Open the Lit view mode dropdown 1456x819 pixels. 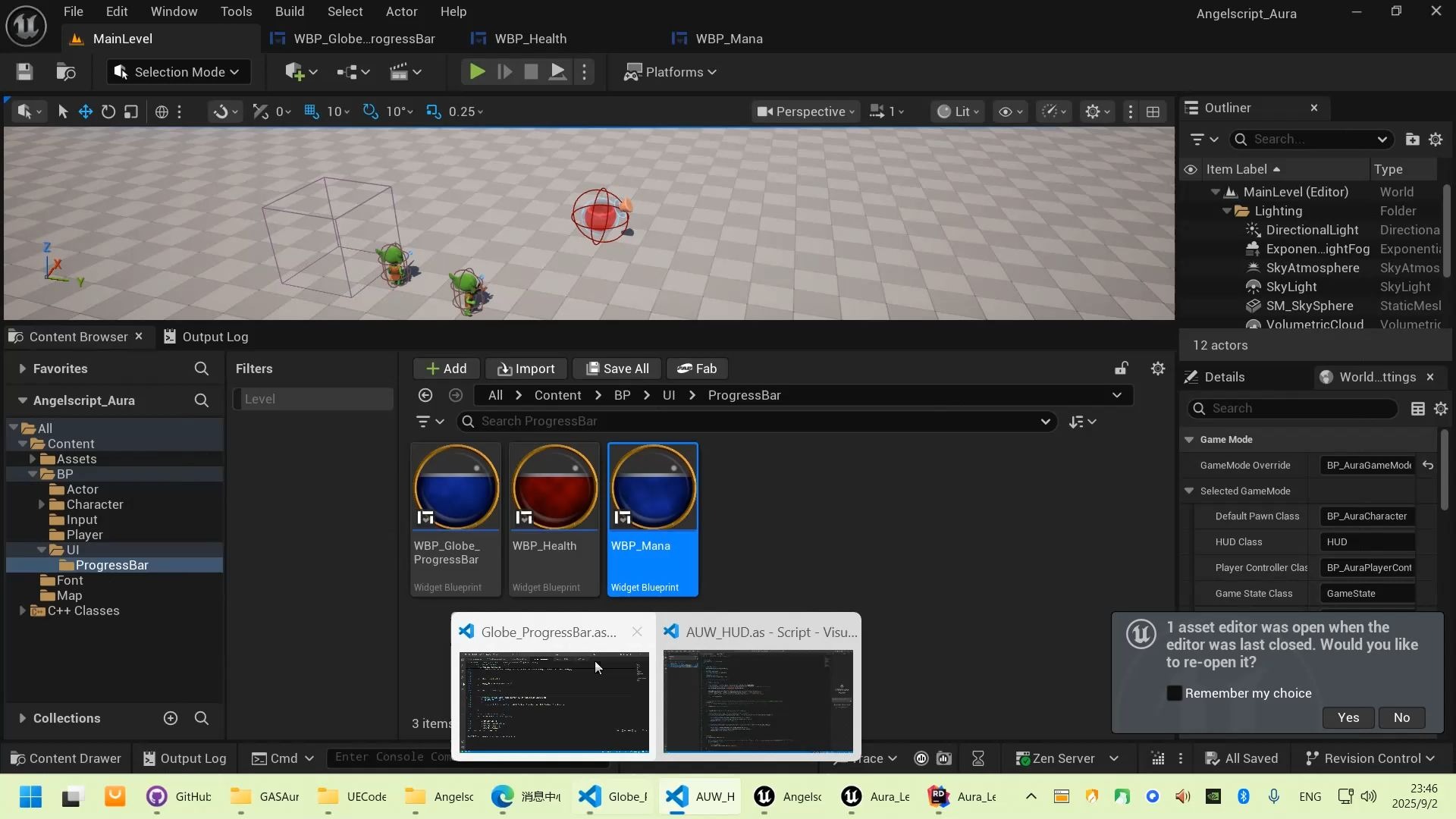[x=958, y=111]
